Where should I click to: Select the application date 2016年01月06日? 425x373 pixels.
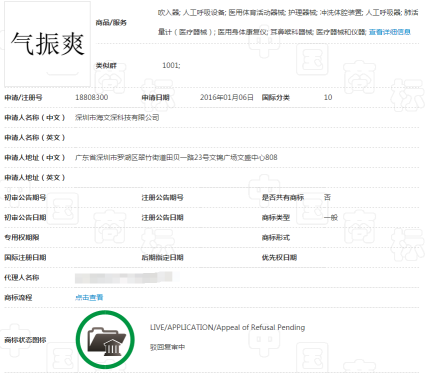click(x=227, y=97)
